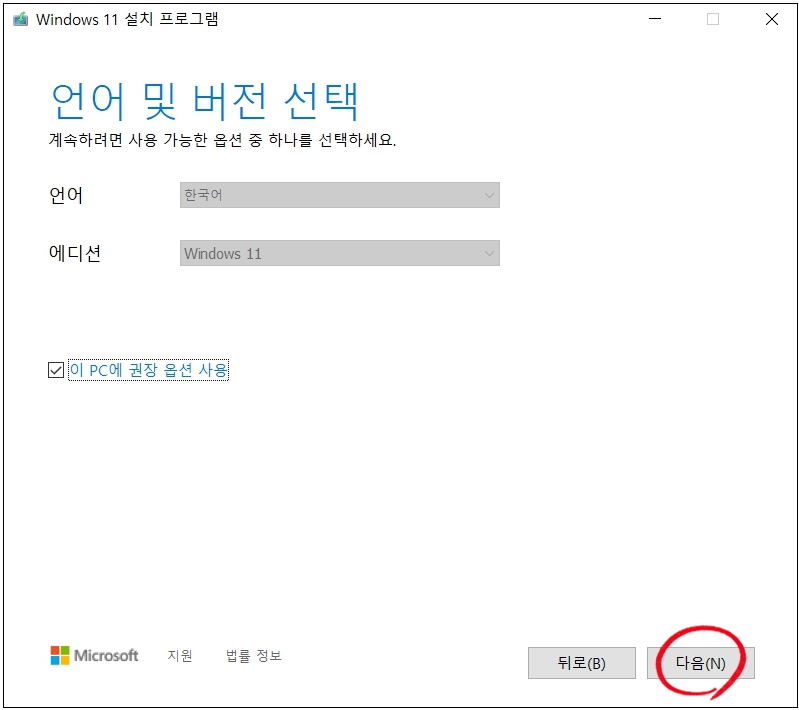
Task: Click the 에디션 field label
Action: [75, 253]
